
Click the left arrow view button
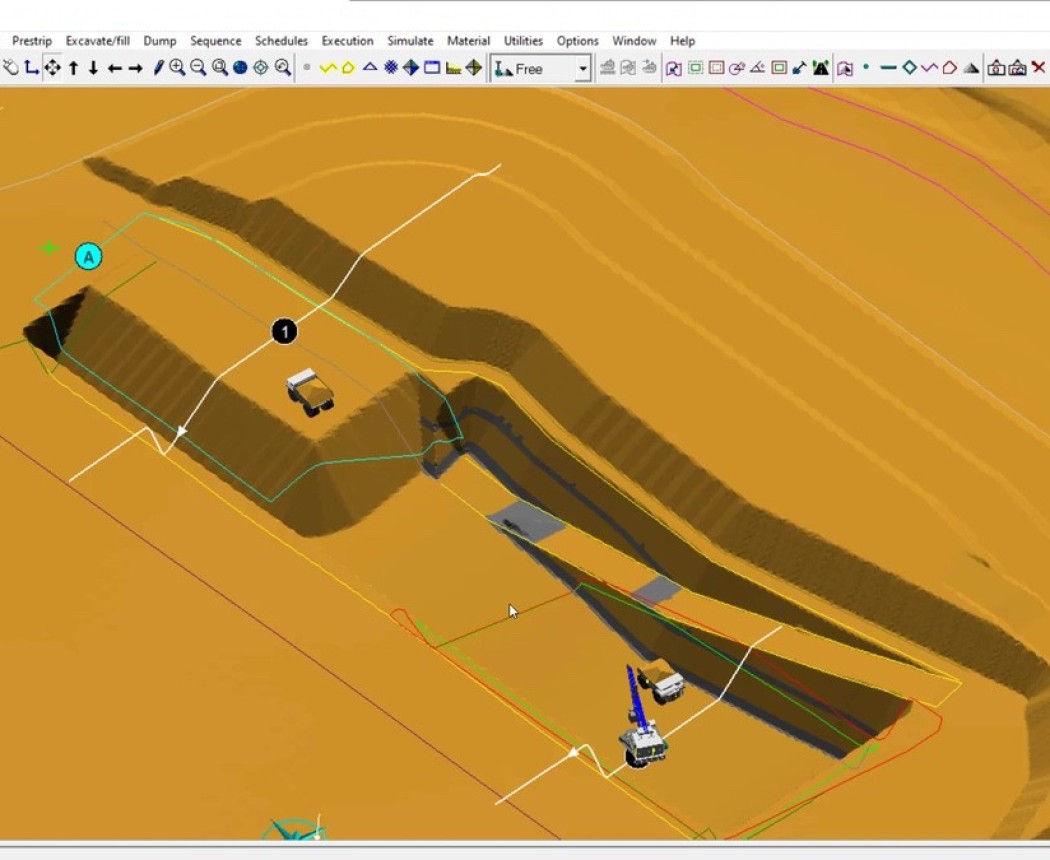pyautogui.click(x=115, y=68)
